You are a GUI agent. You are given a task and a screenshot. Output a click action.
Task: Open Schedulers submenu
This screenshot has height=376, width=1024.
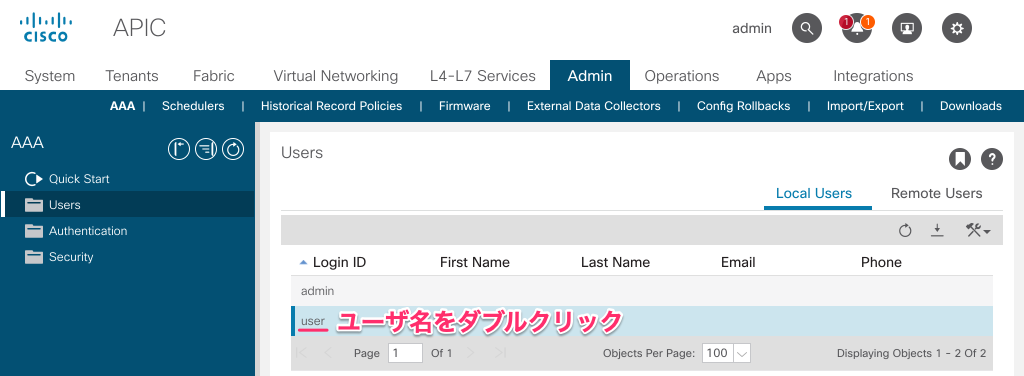[193, 106]
